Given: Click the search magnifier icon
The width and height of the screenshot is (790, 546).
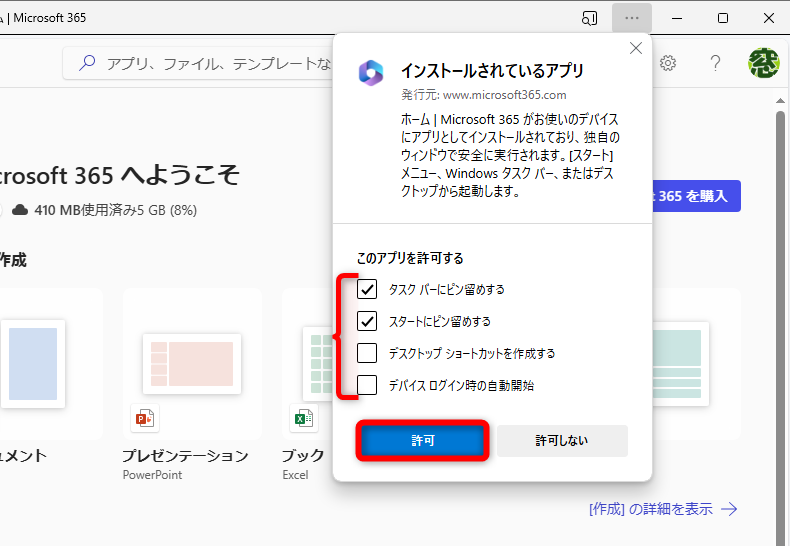Looking at the screenshot, I should coord(87,63).
